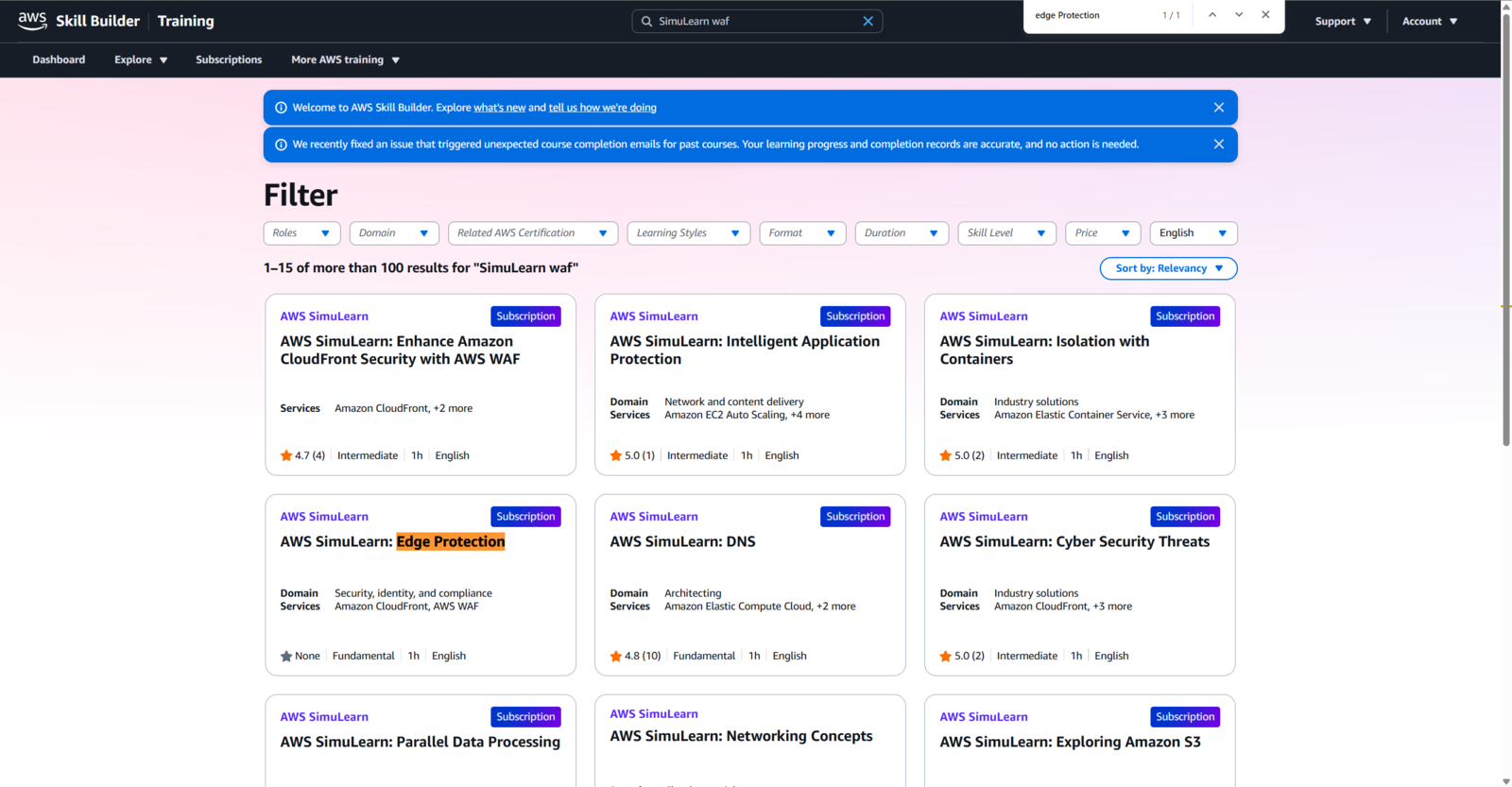Viewport: 1512px width, 787px height.
Task: Click the search magnifier icon
Action: pos(646,21)
